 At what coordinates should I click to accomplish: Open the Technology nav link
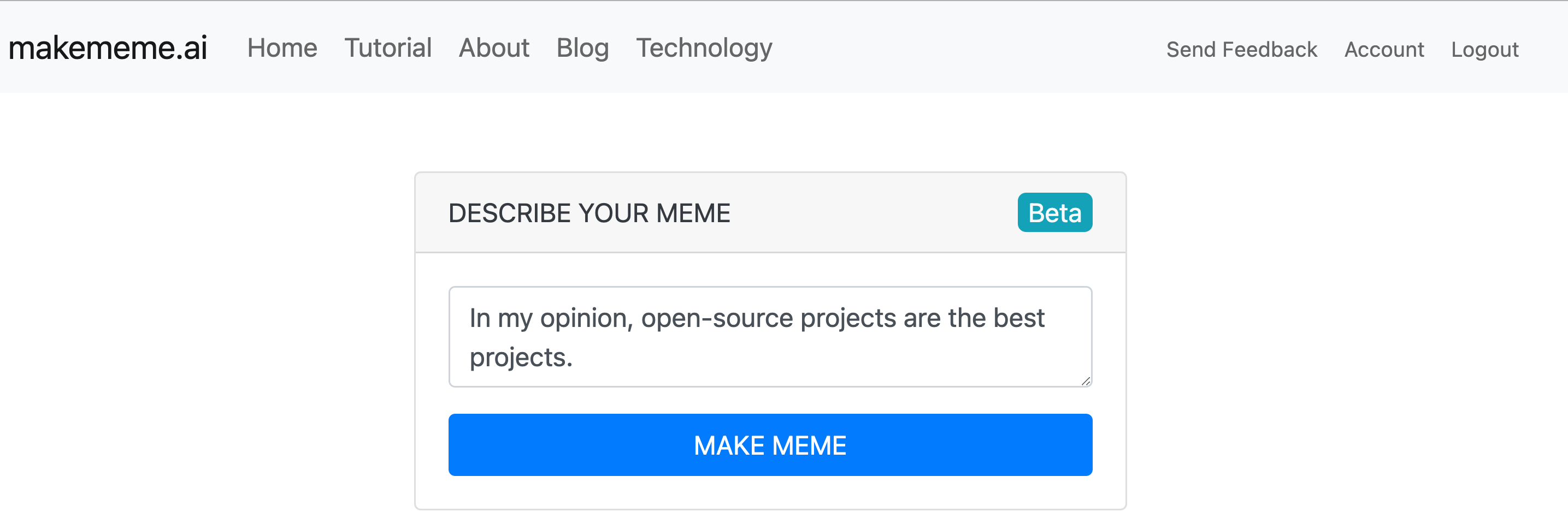[704, 48]
